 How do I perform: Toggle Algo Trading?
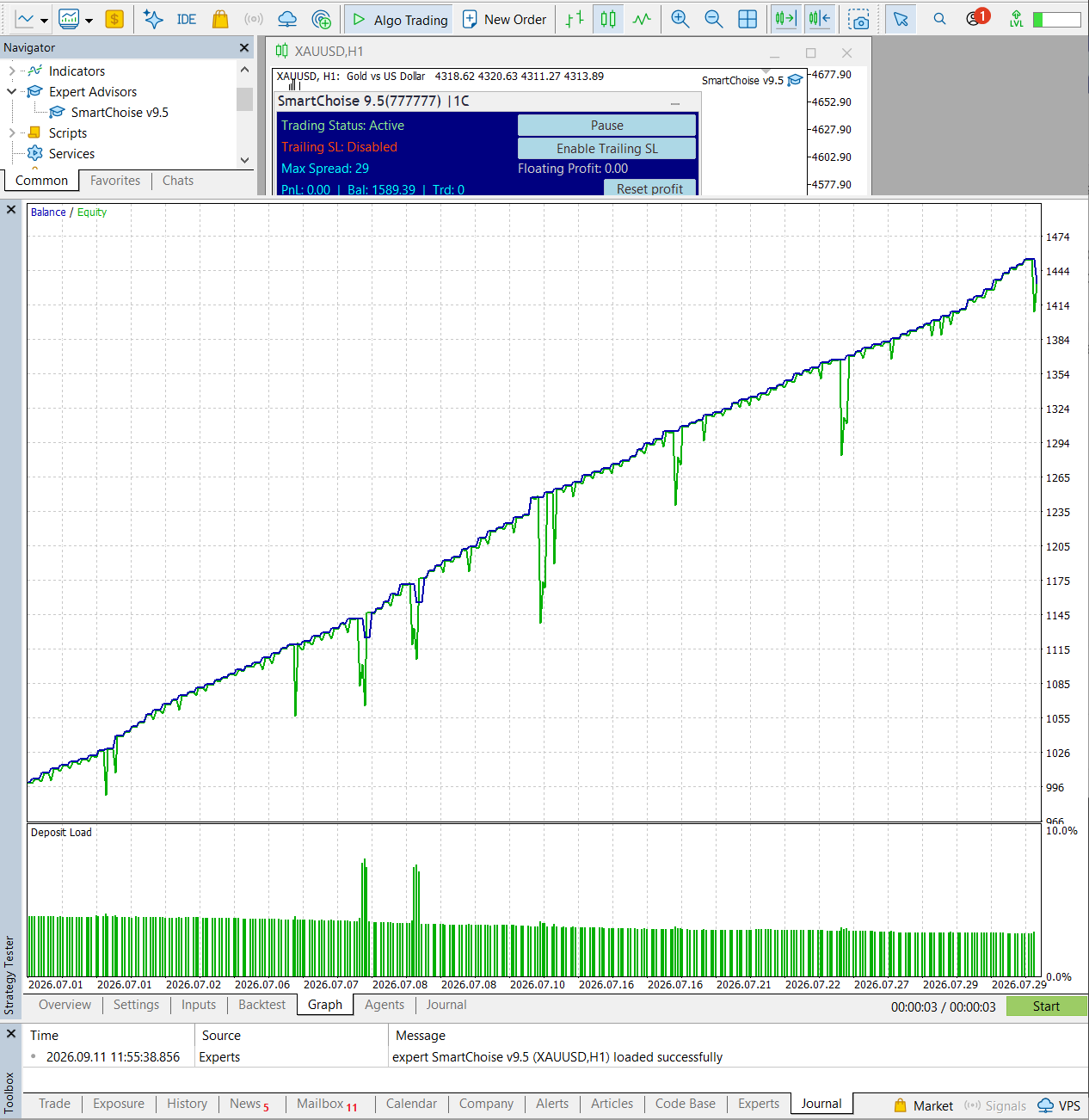point(400,19)
